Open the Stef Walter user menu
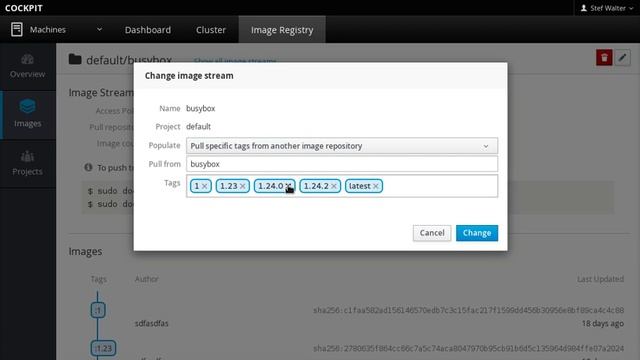 [607, 8]
